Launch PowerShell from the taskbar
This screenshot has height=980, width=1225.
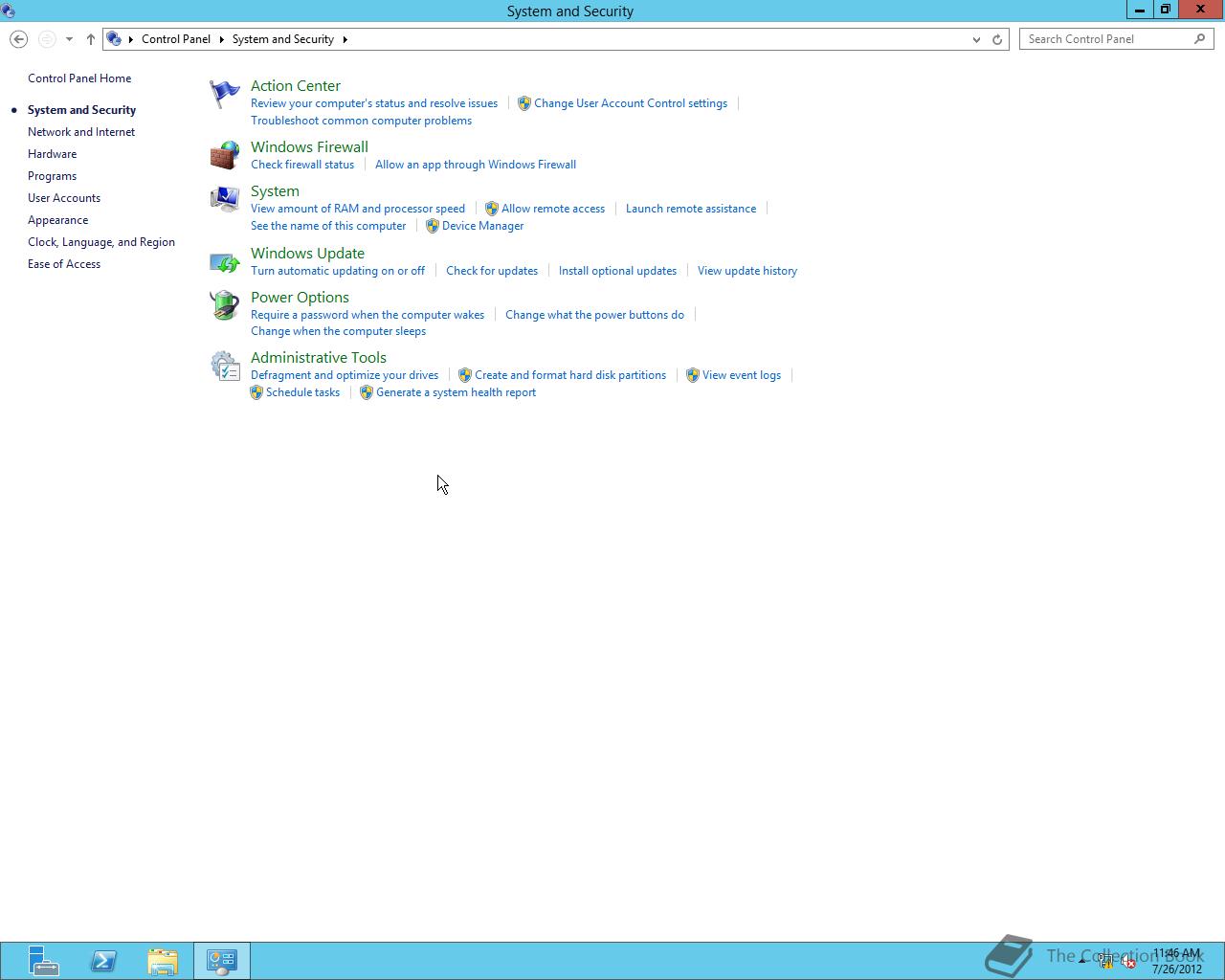point(103,961)
